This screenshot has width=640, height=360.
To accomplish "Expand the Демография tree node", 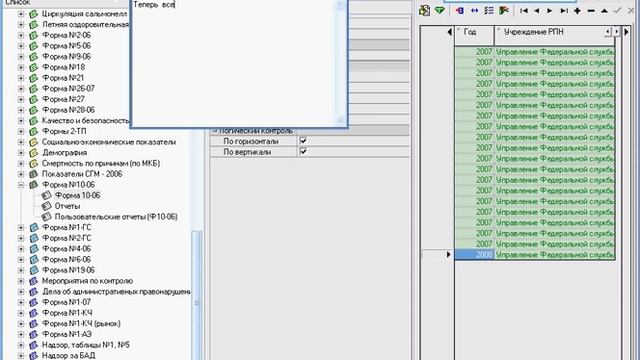I will pos(21,153).
